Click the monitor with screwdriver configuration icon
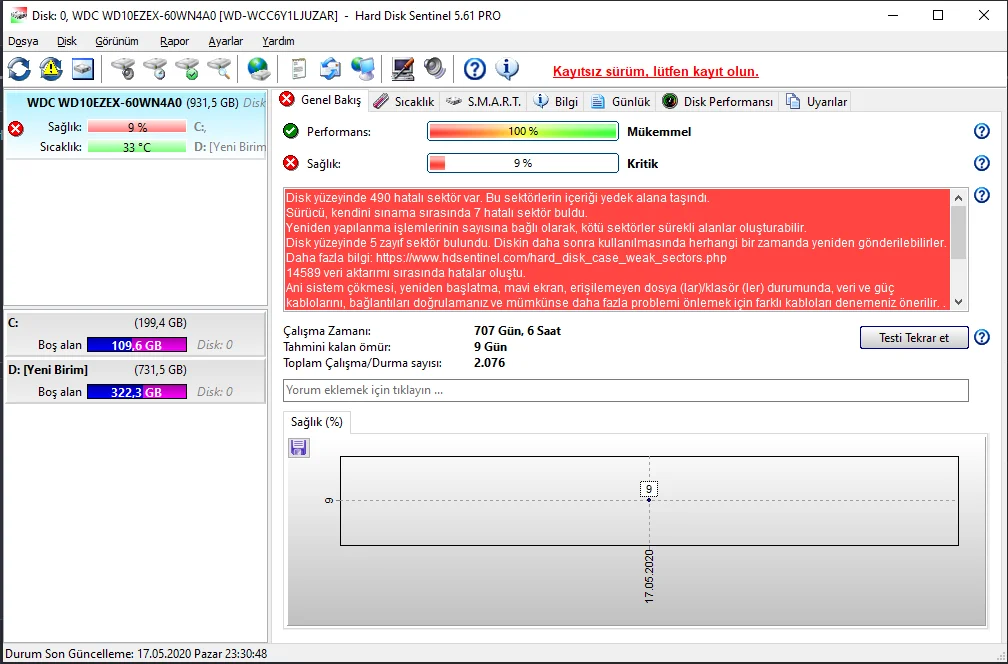 click(x=403, y=68)
